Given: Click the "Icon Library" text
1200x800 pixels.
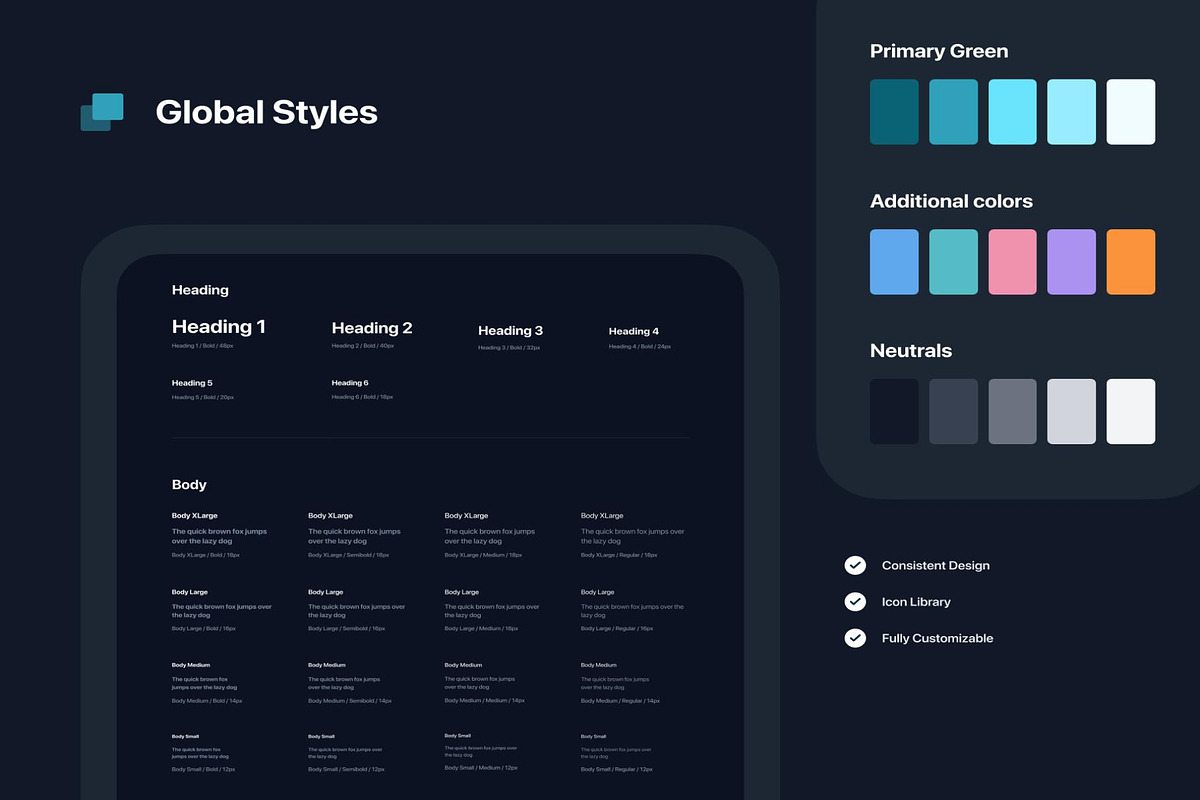Looking at the screenshot, I should coord(916,602).
